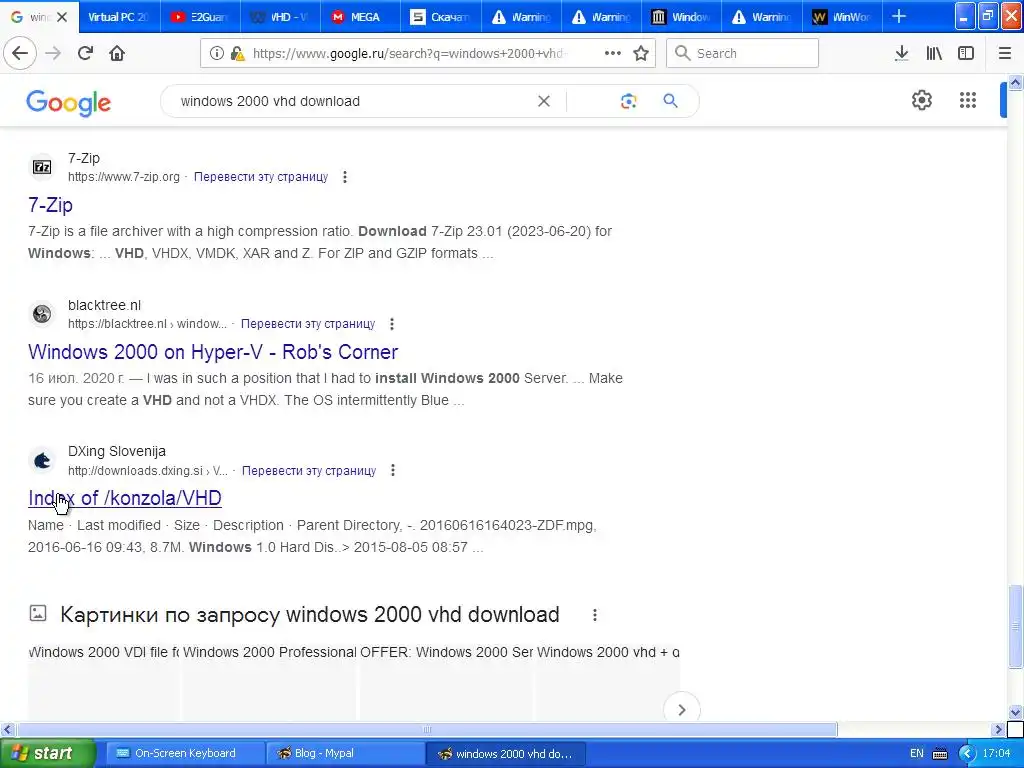1024x768 pixels.
Task: Open Index of /konzola/VHD link
Action: tap(125, 498)
